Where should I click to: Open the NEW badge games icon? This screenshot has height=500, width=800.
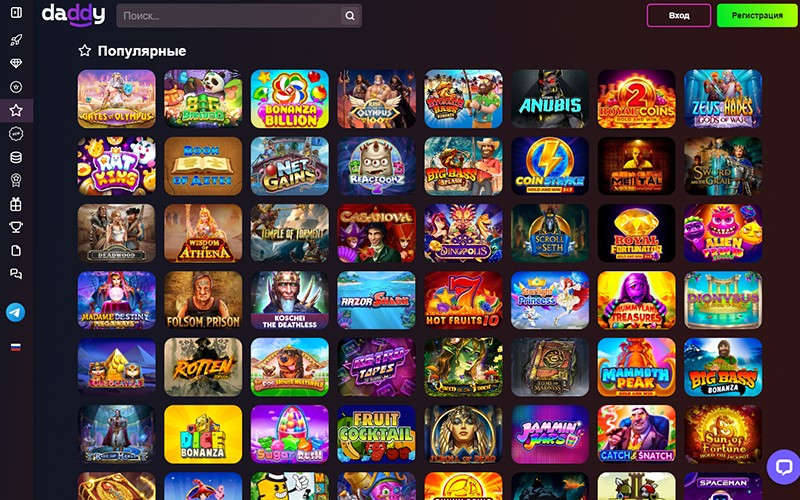[16, 134]
